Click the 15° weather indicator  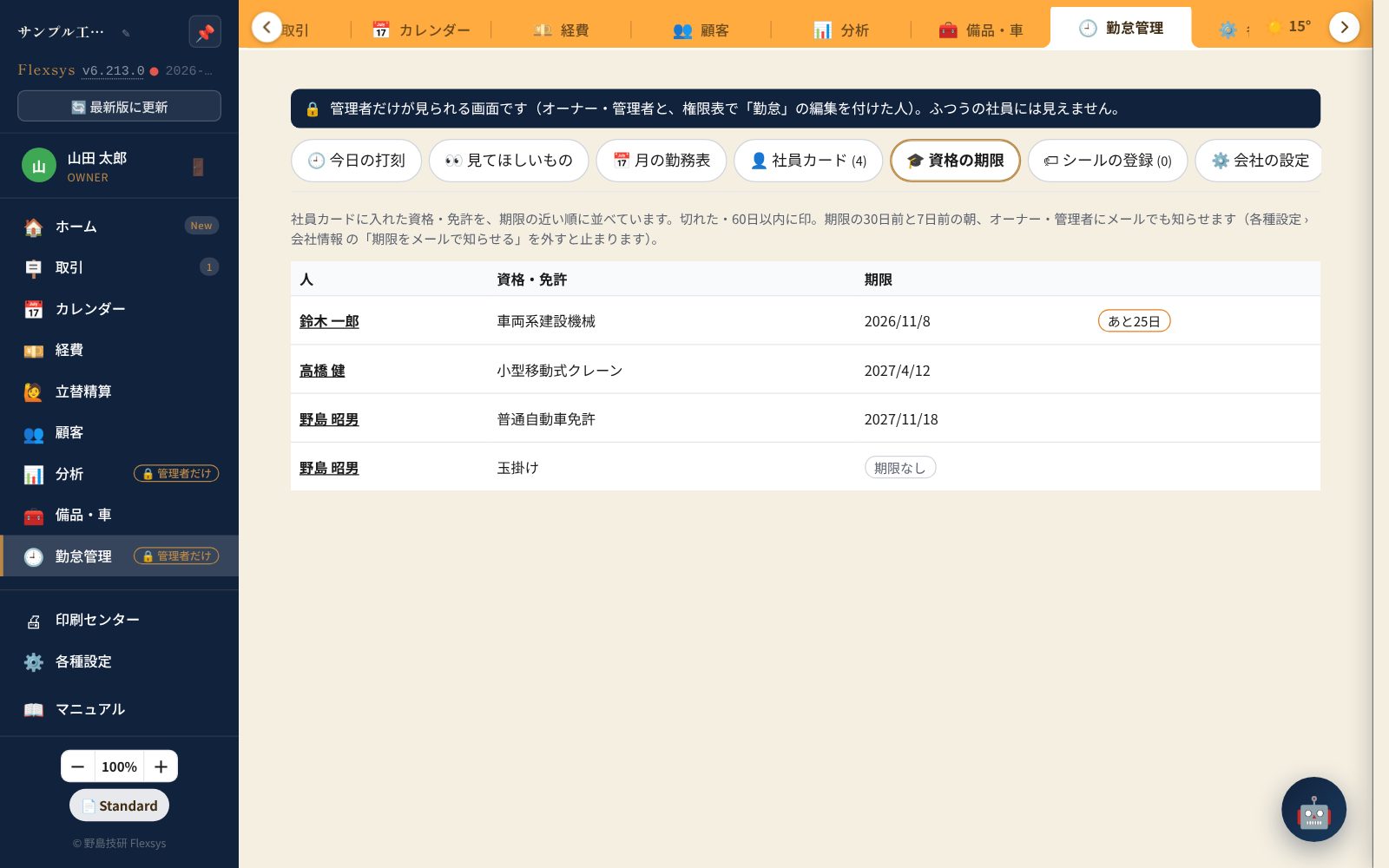[1289, 27]
